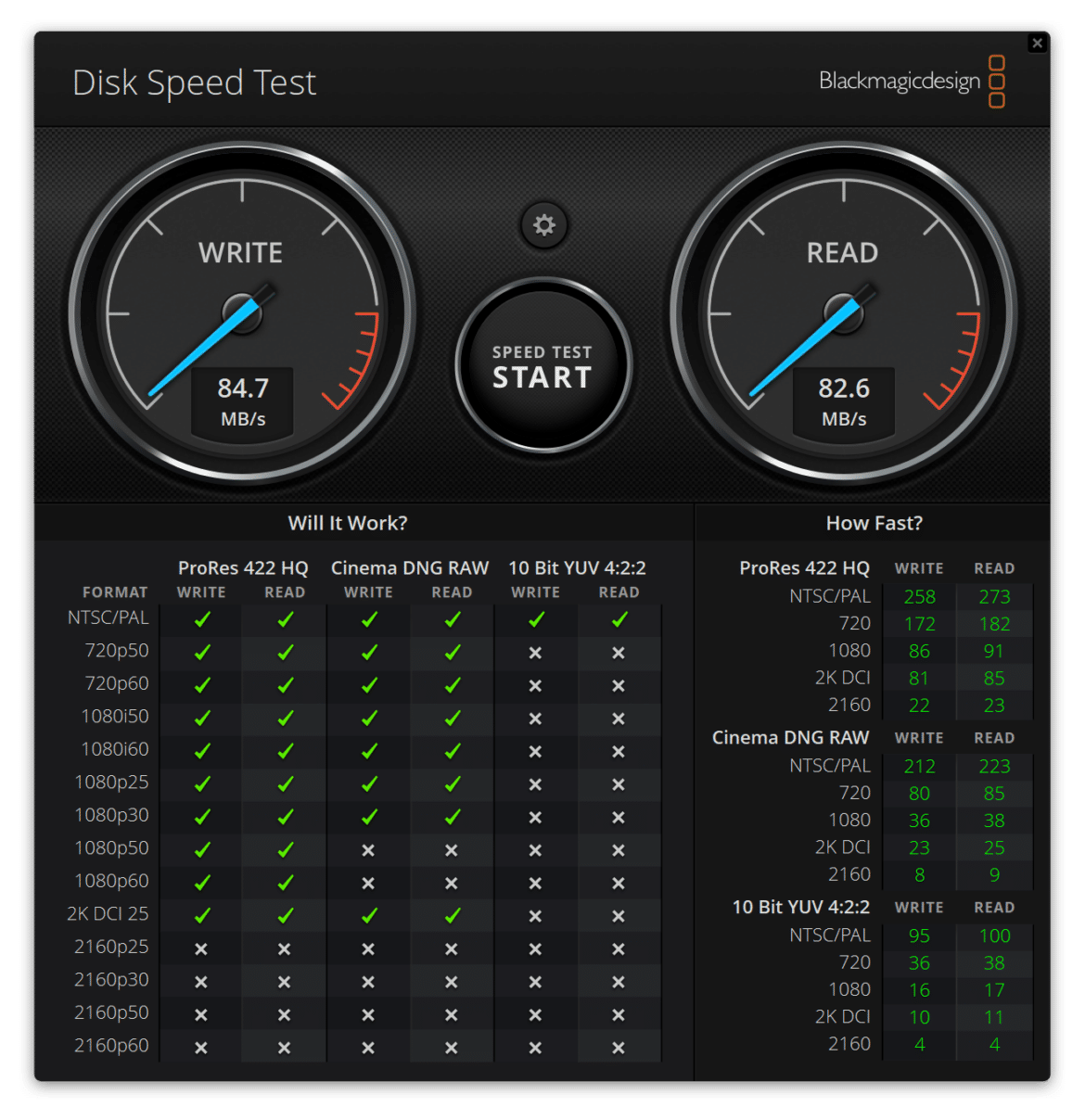
Task: Click 2160p50 Cinema DNG RAW write cross
Action: pyautogui.click(x=368, y=1015)
